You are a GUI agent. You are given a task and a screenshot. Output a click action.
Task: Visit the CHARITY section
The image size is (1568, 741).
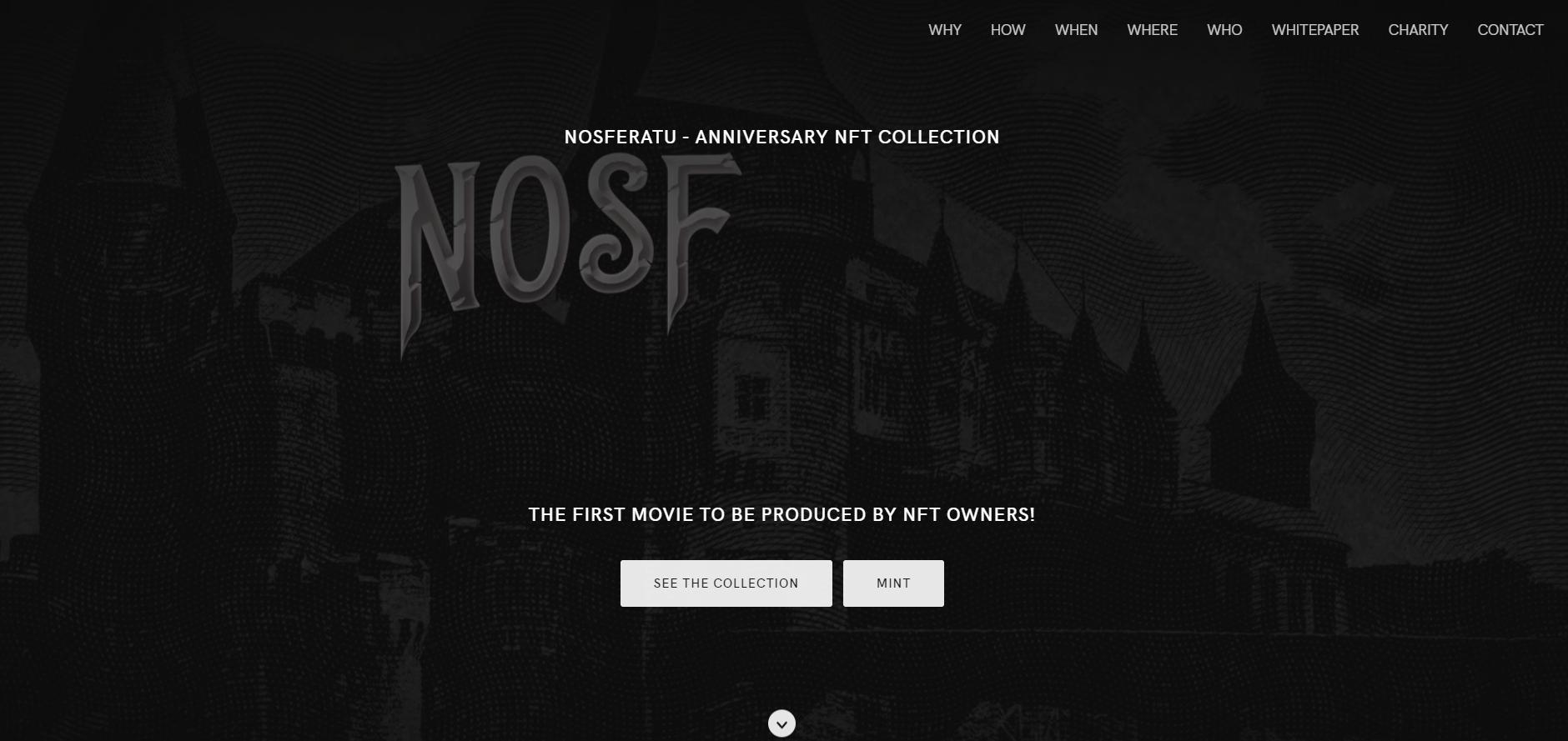[x=1418, y=30]
